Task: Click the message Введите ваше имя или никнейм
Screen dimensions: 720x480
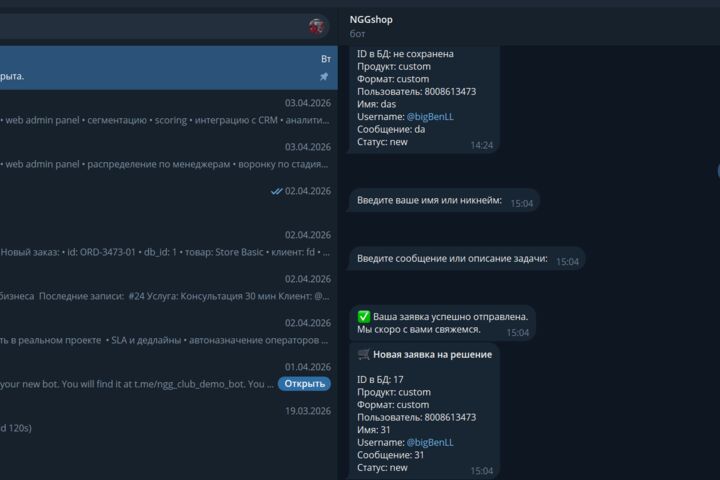Action: (x=444, y=200)
